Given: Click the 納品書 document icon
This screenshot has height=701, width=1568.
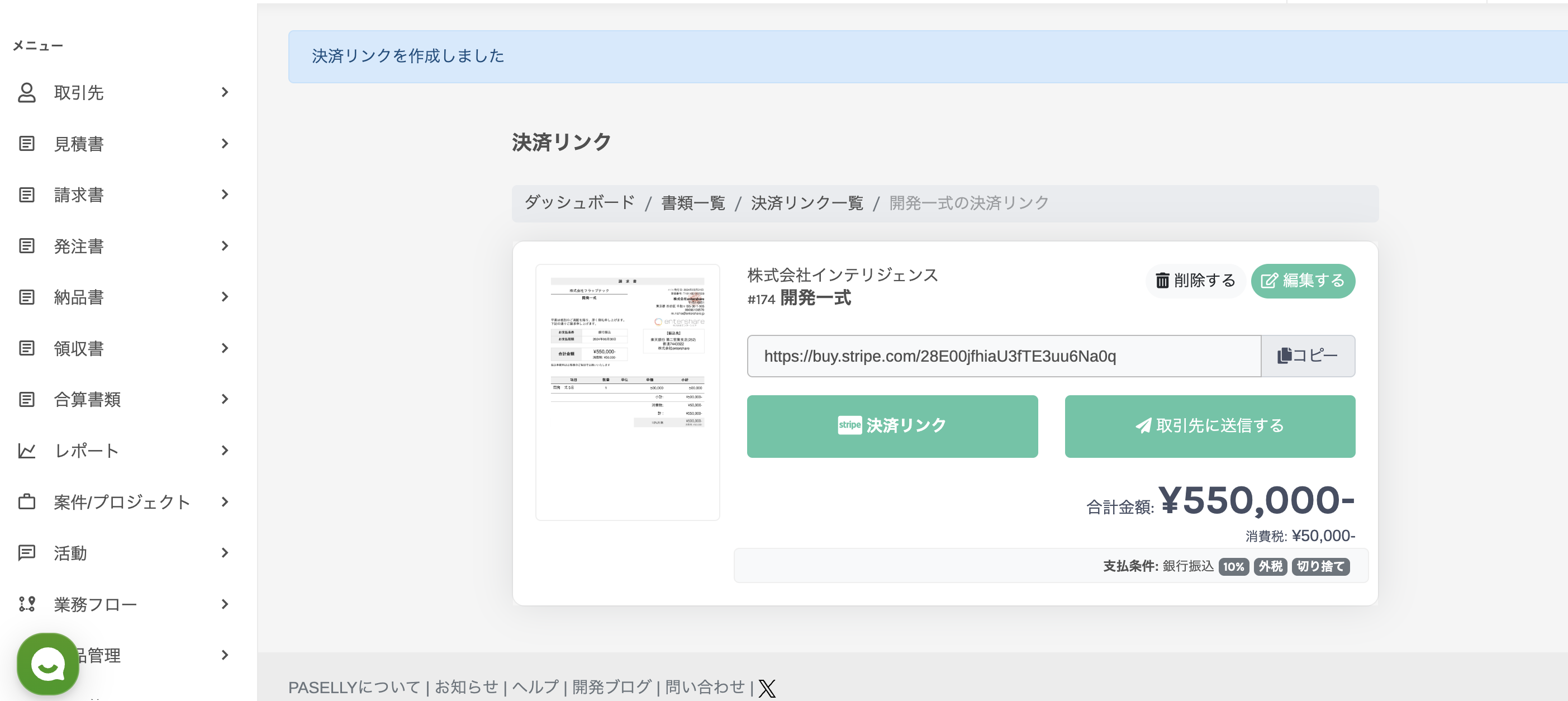Looking at the screenshot, I should [26, 297].
